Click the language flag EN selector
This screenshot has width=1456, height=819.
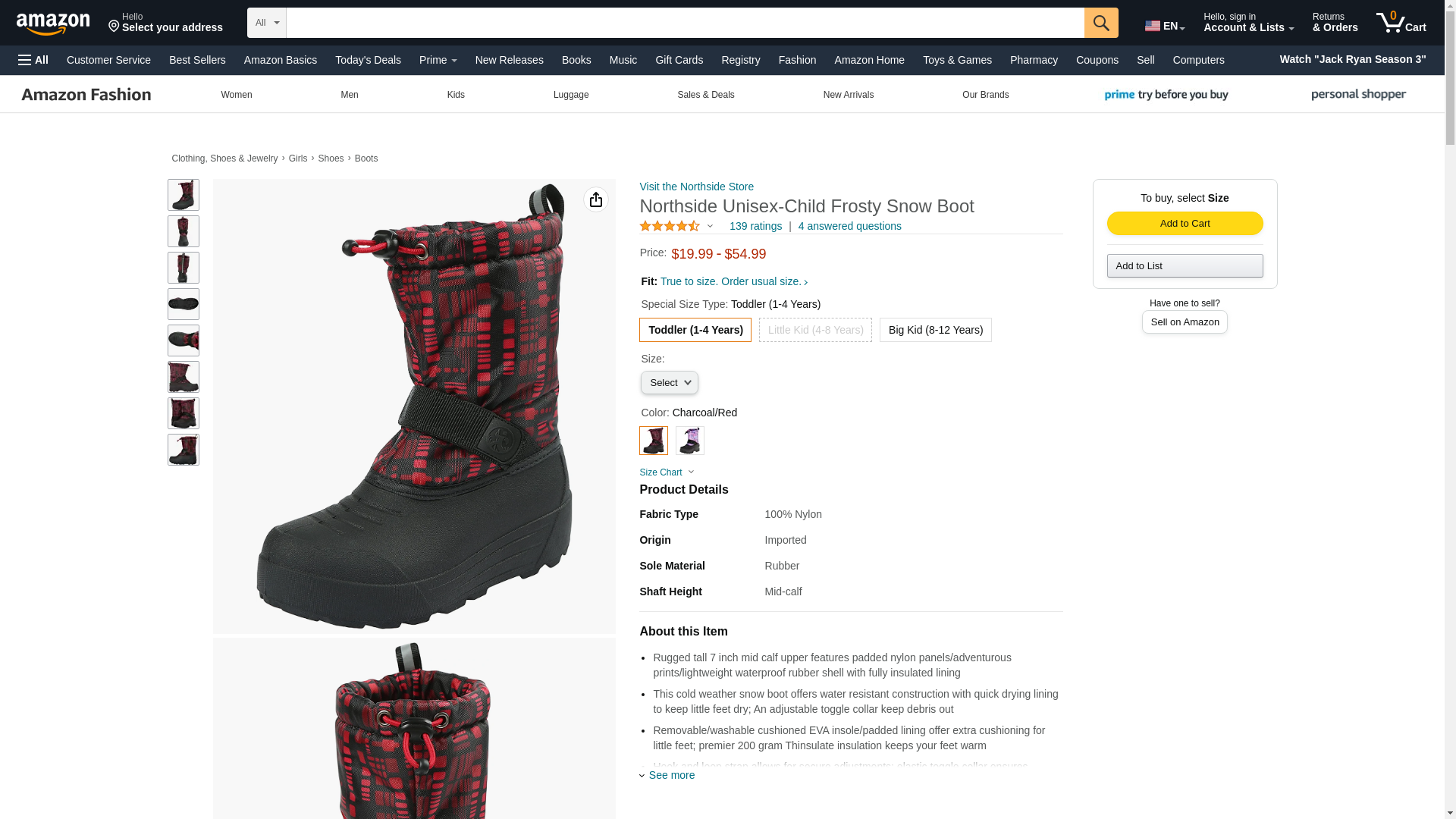point(1165,26)
